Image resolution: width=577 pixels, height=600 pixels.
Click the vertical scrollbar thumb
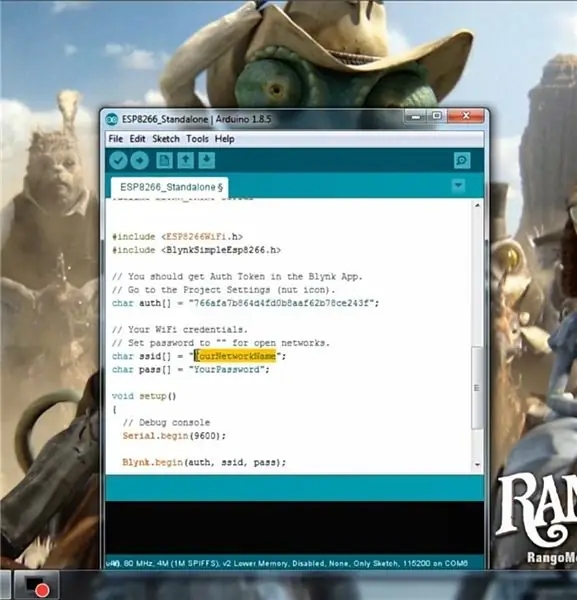(477, 388)
